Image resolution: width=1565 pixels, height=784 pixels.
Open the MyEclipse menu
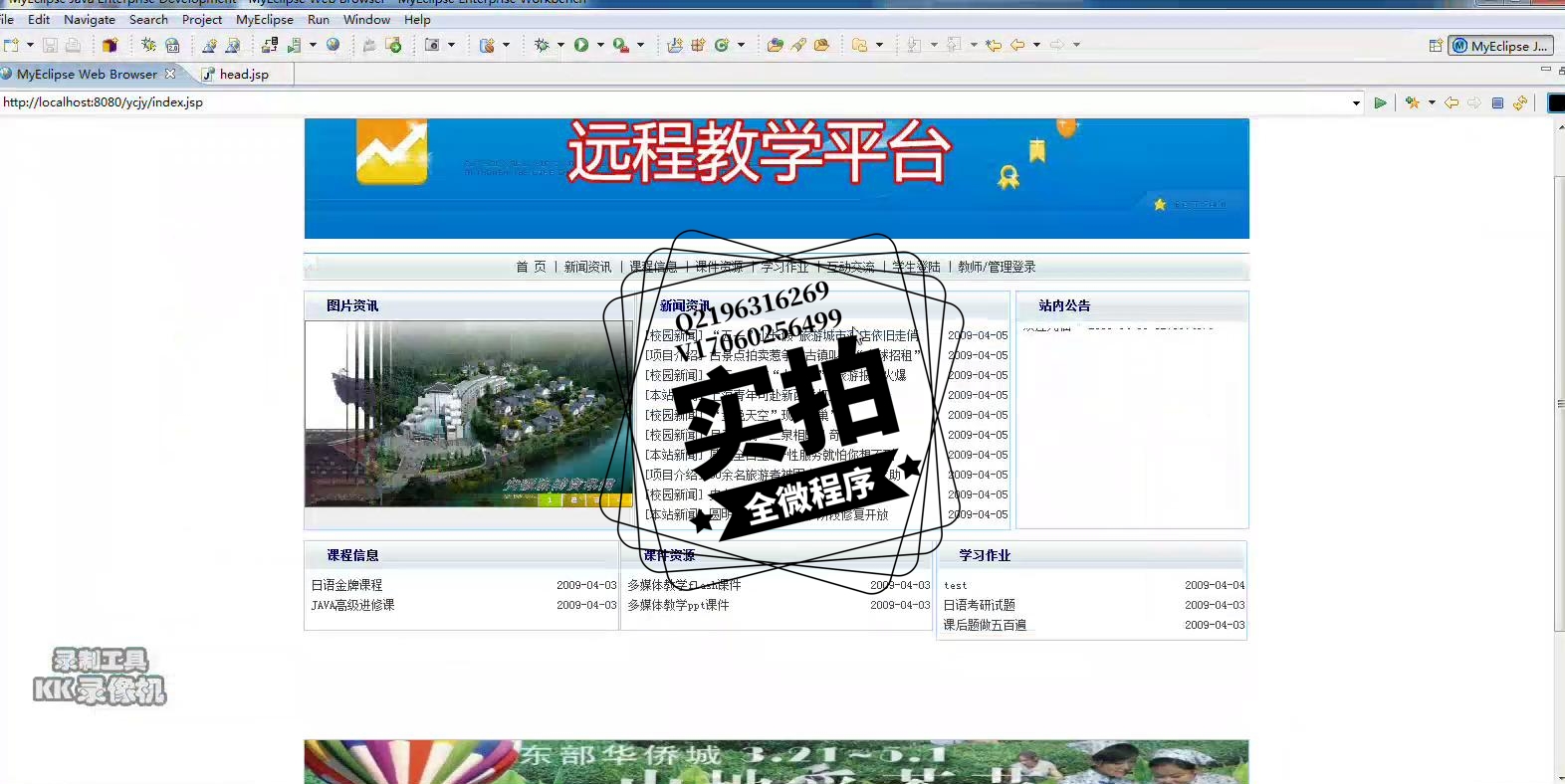265,20
